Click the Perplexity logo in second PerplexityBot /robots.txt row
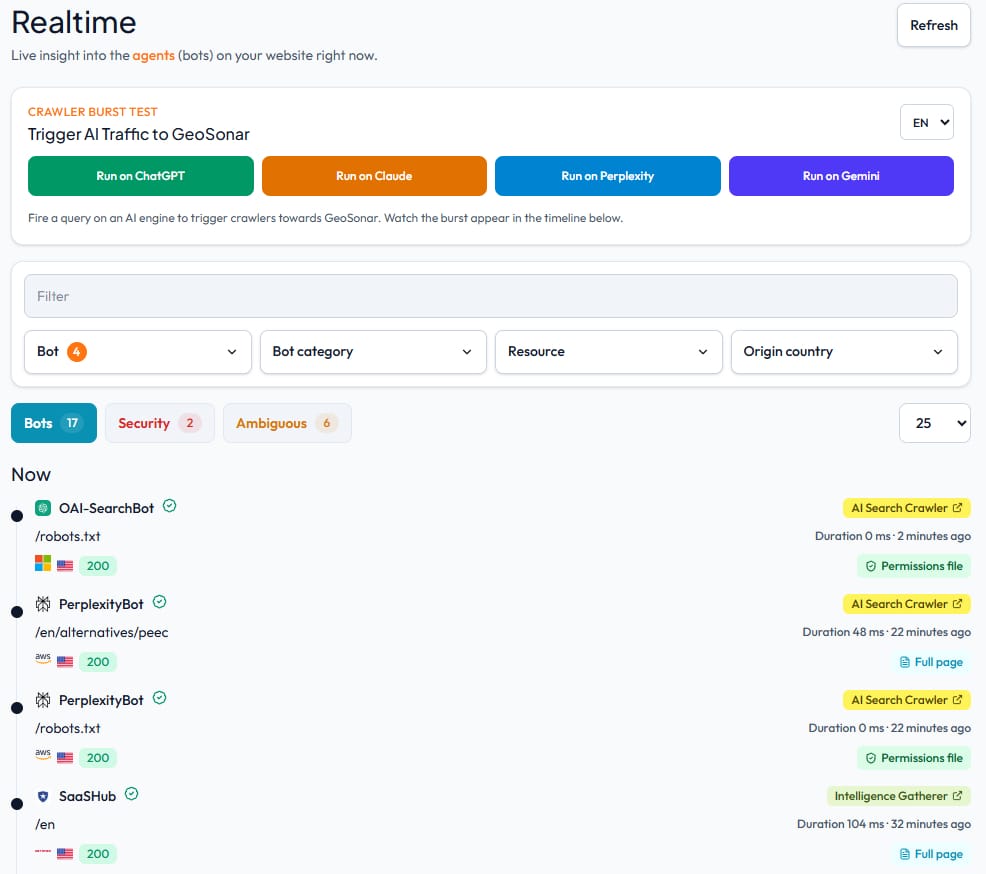Viewport: 986px width, 874px height. (43, 700)
